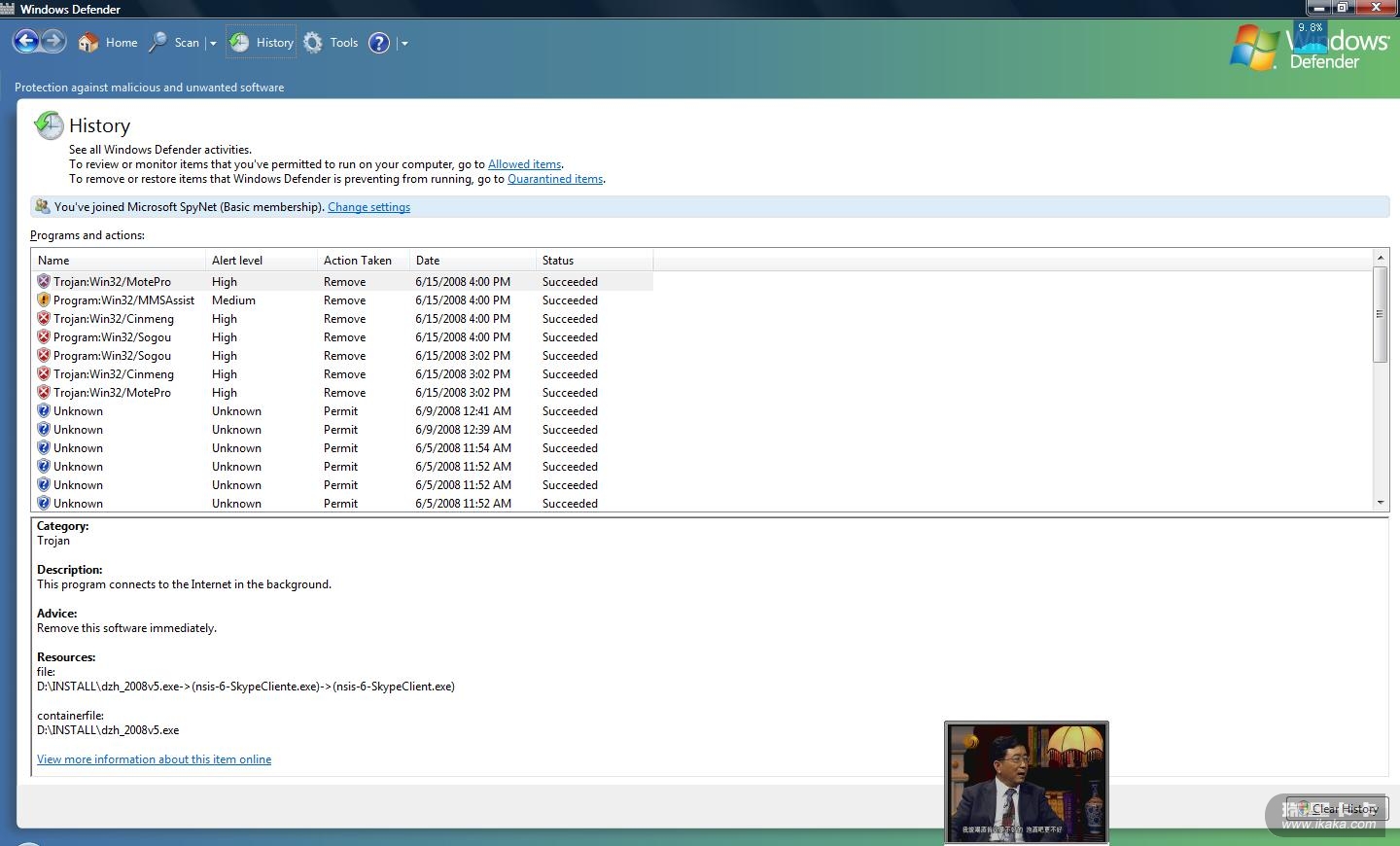Screen dimensions: 1400x846
Task: View more information about this item online
Action: click(x=154, y=759)
